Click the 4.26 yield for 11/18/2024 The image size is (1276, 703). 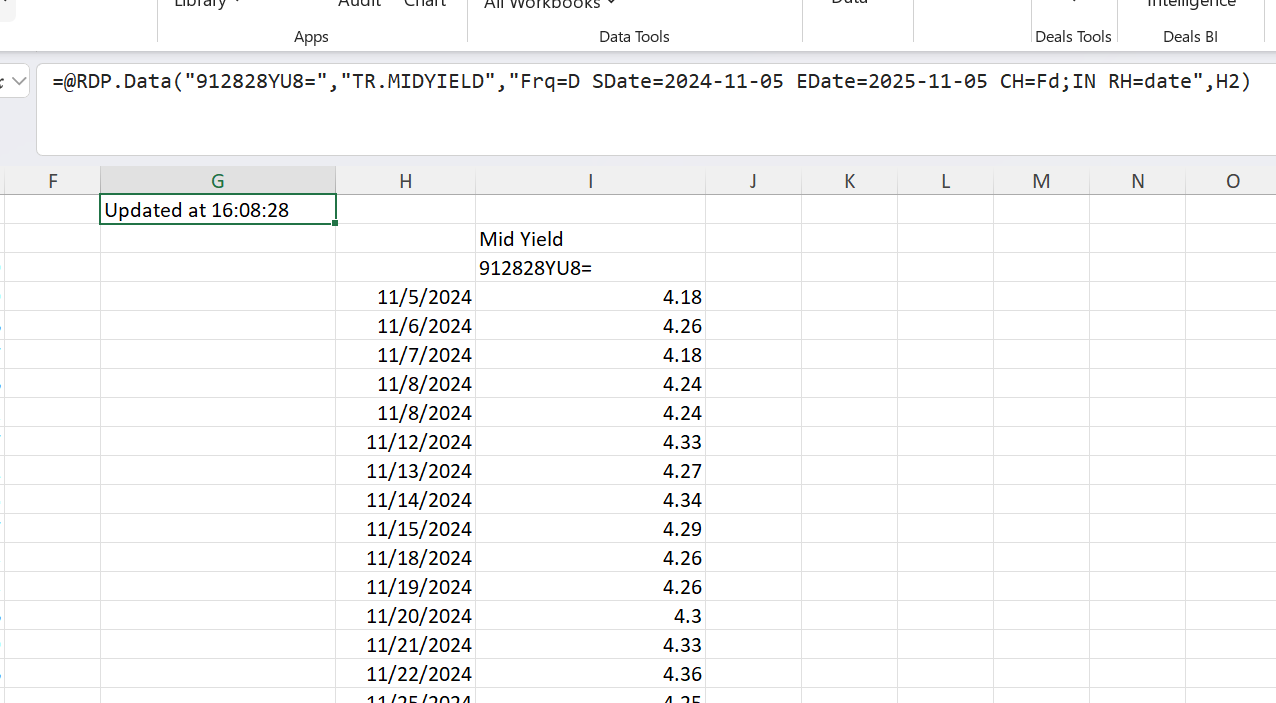coord(590,558)
